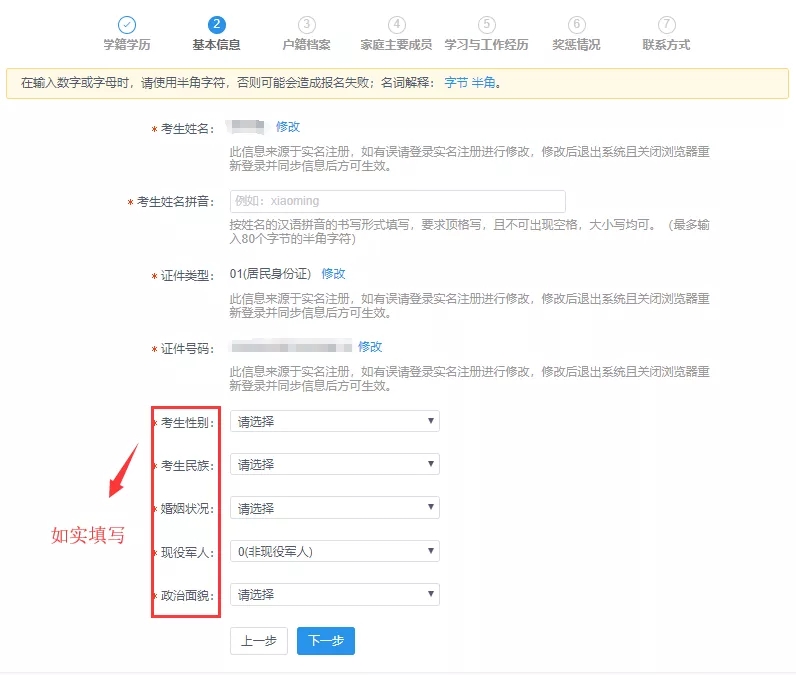Click the step 6 circle icon
This screenshot has width=796, height=675.
[x=576, y=25]
